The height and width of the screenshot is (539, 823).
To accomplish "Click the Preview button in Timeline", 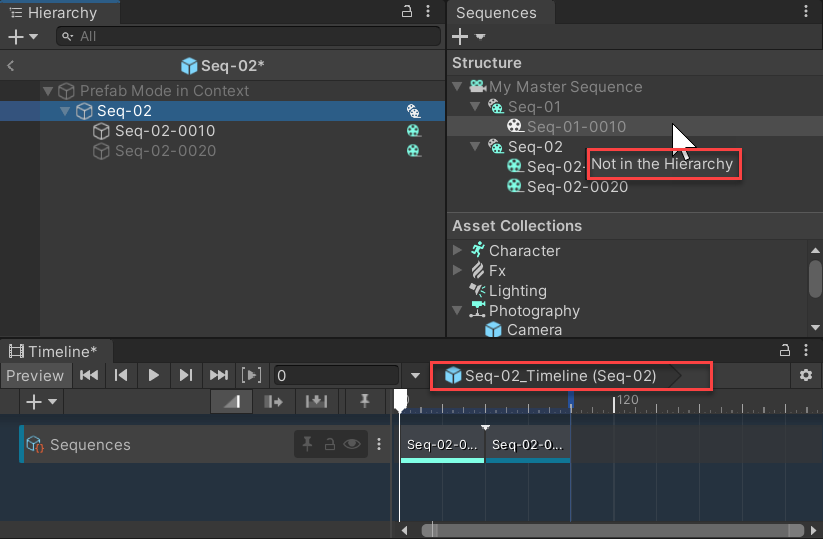I will click(x=35, y=375).
